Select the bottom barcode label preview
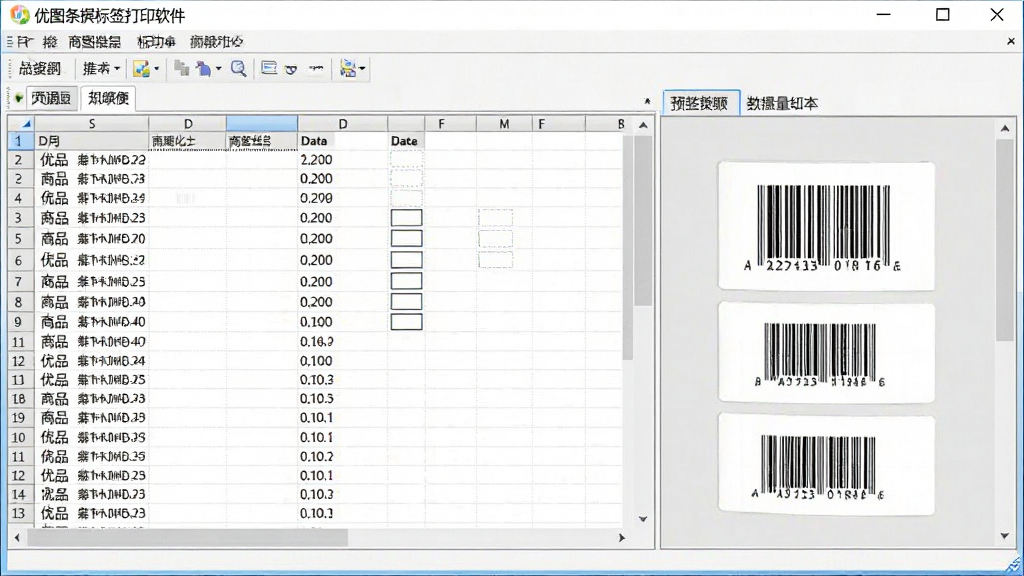This screenshot has width=1024, height=576. 826,464
